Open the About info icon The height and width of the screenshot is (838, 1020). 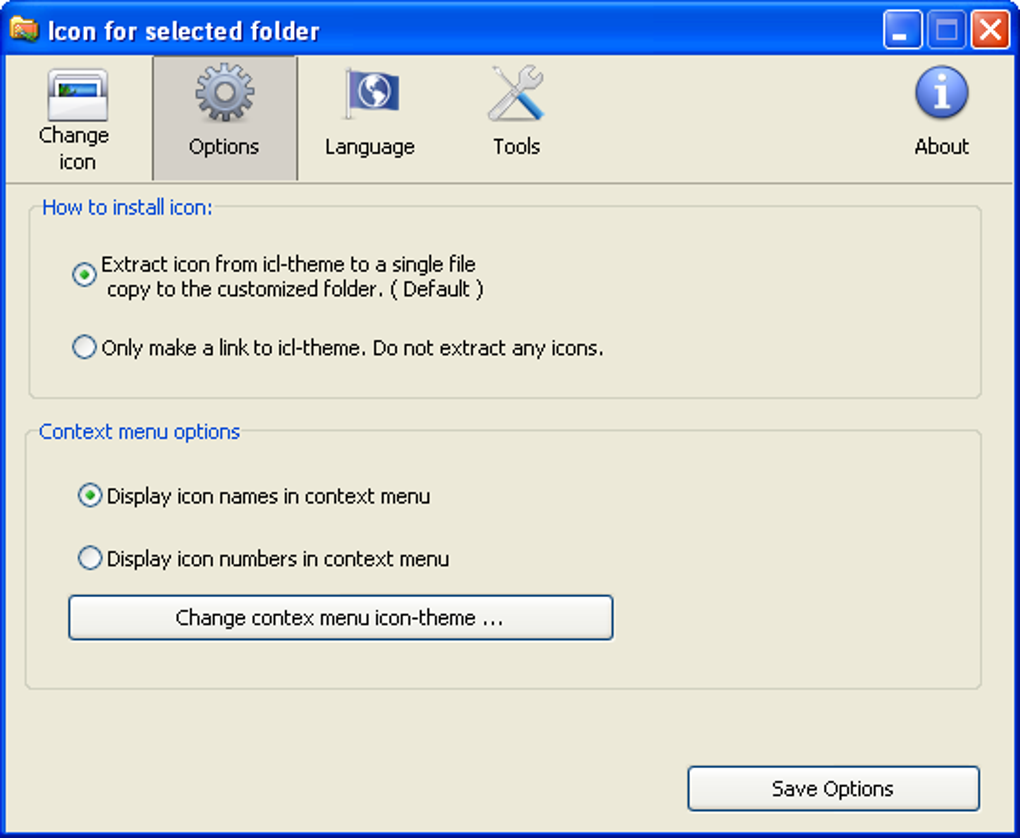tap(941, 92)
